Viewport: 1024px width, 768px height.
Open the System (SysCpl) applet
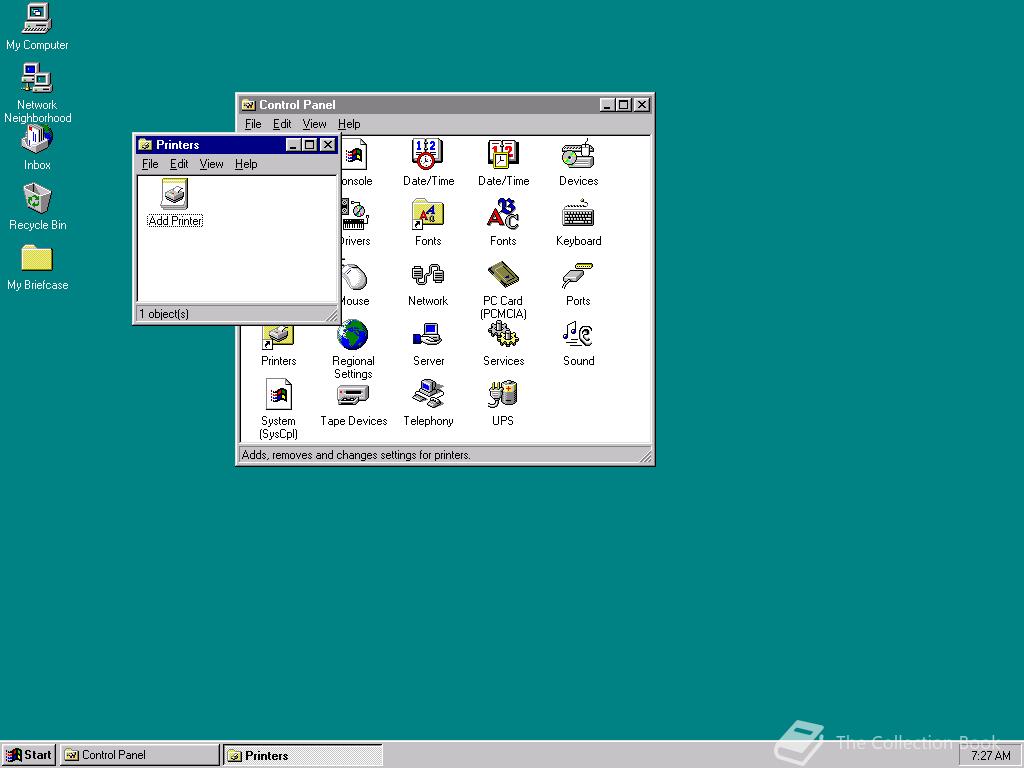(x=279, y=409)
